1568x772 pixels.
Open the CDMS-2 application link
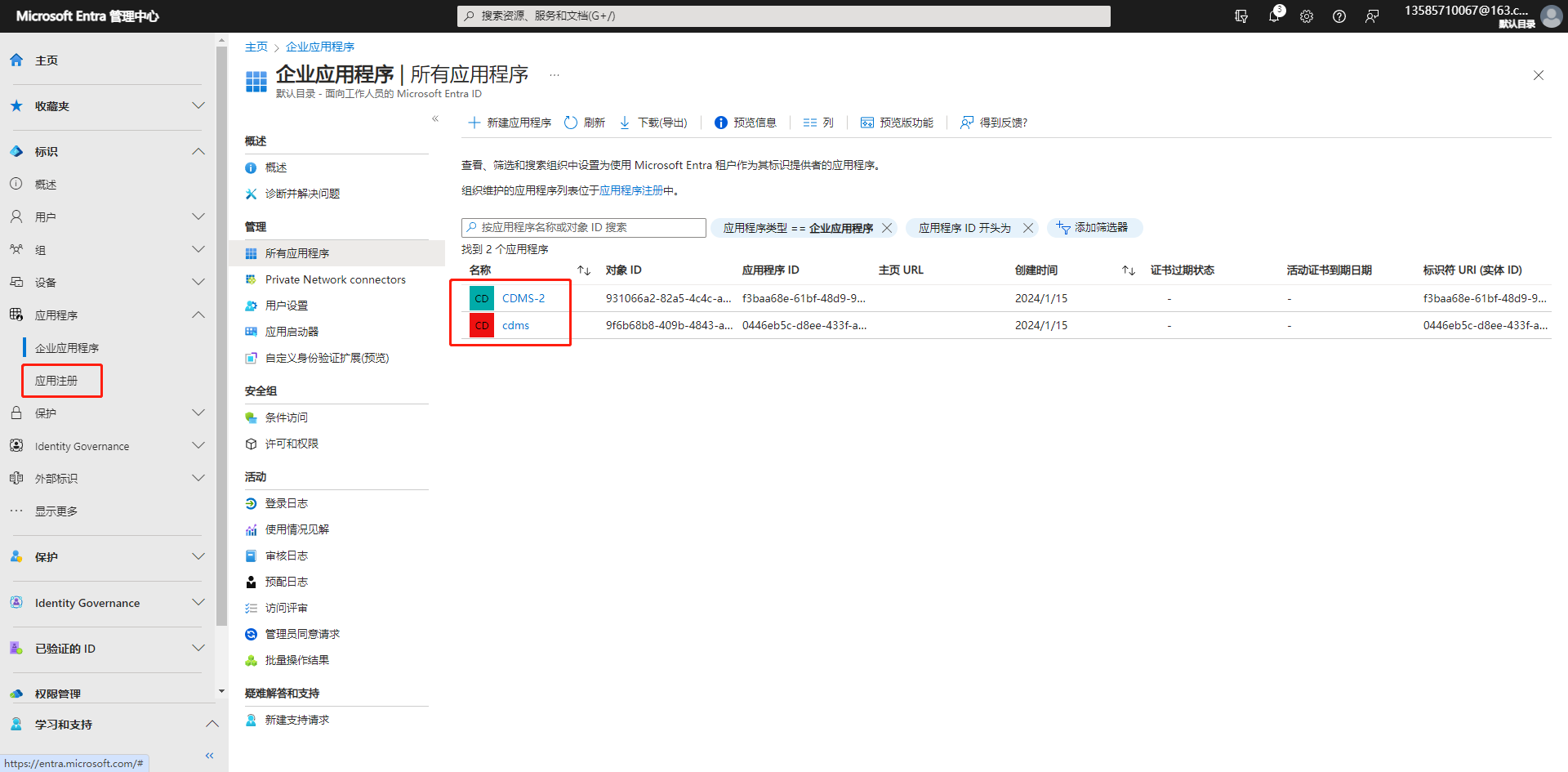pyautogui.click(x=523, y=297)
